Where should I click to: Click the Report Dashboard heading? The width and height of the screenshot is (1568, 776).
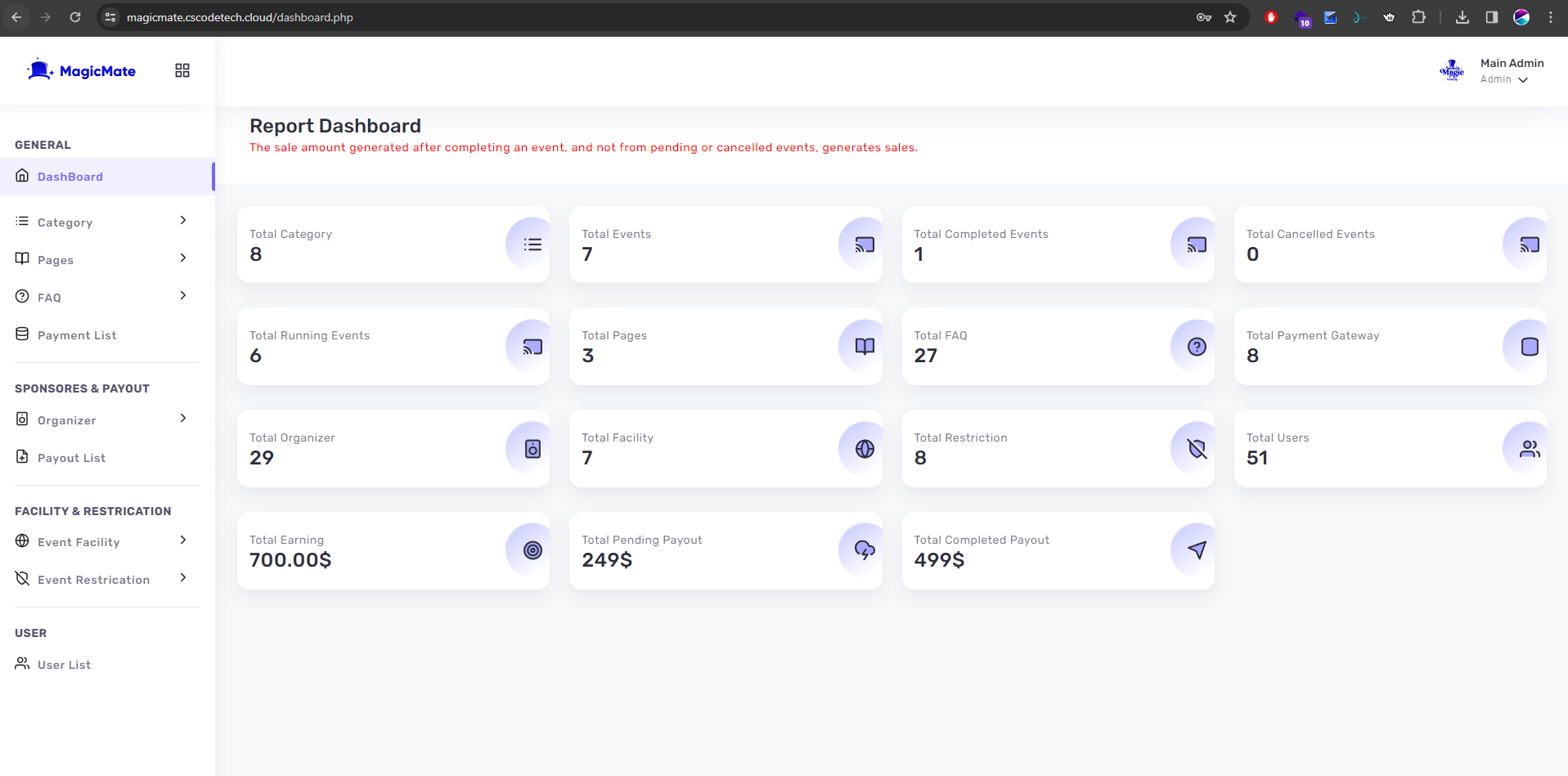335,126
